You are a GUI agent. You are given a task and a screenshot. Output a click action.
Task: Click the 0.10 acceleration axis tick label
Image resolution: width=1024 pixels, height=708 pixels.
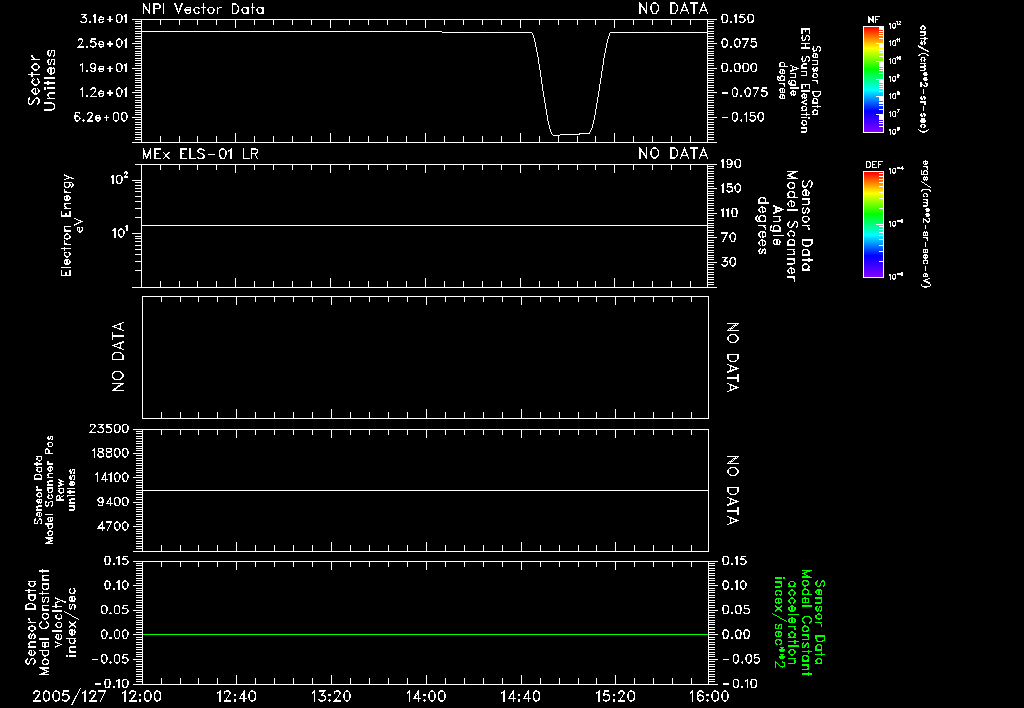click(735, 585)
